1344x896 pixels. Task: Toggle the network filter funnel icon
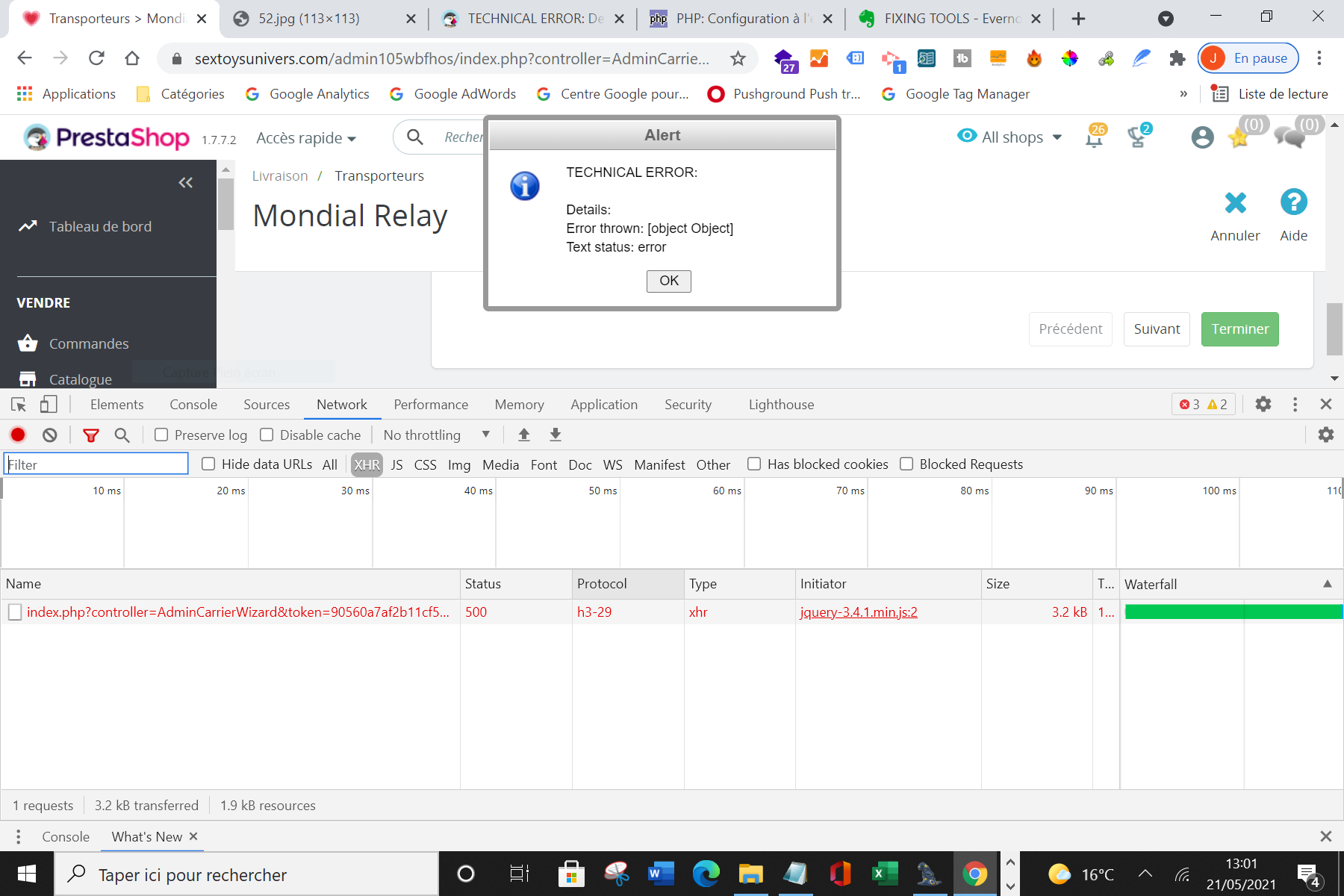tap(91, 435)
